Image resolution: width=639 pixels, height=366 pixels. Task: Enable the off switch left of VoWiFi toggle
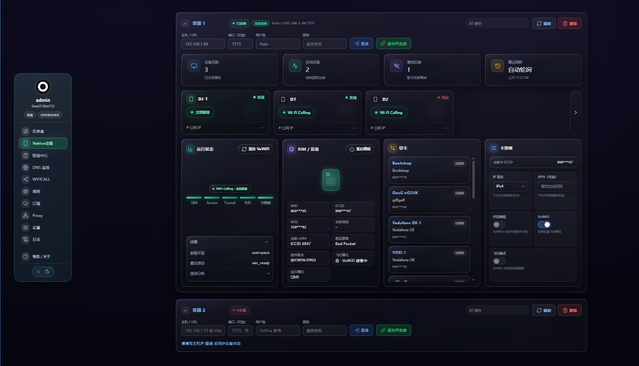tap(499, 225)
